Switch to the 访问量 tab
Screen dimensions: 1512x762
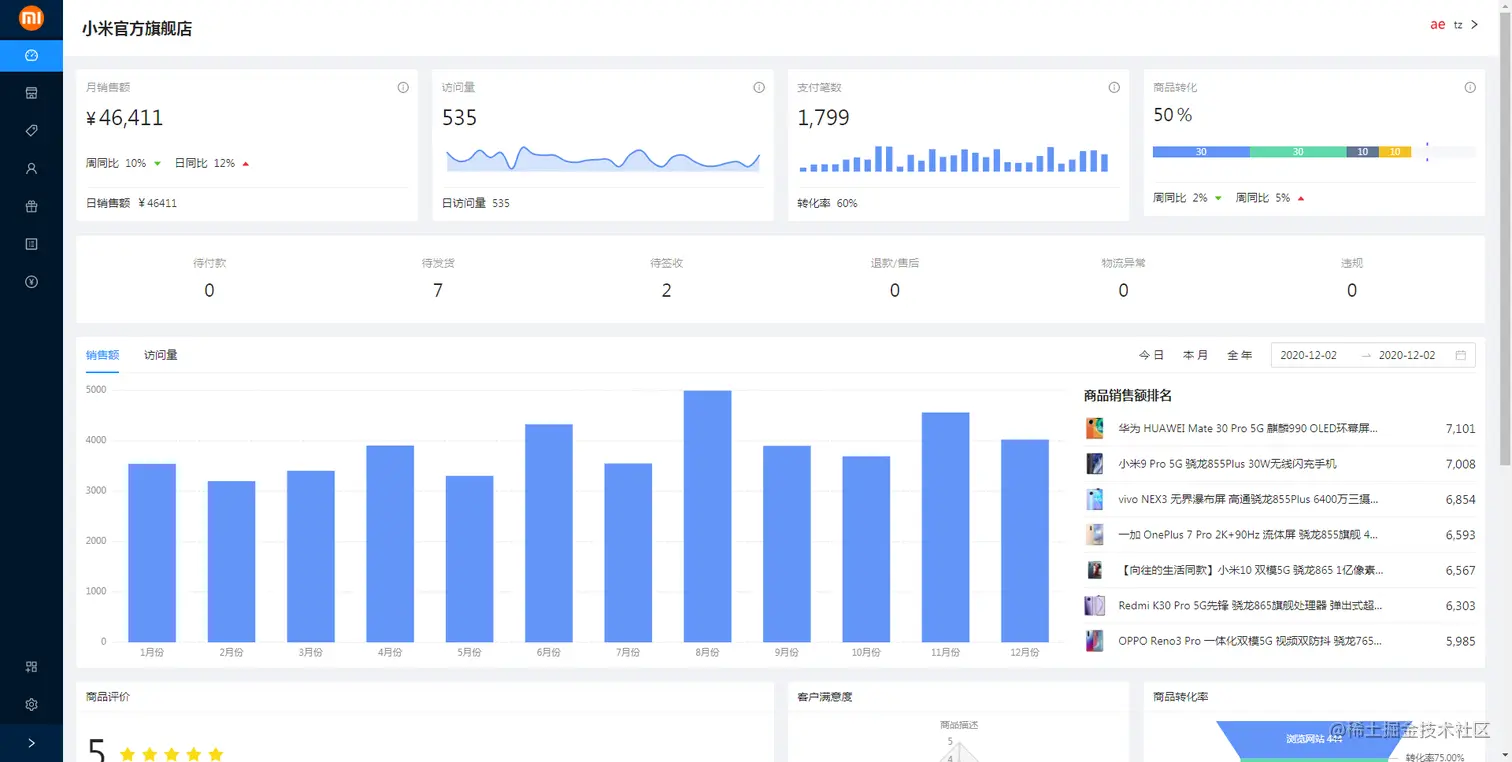[160, 355]
